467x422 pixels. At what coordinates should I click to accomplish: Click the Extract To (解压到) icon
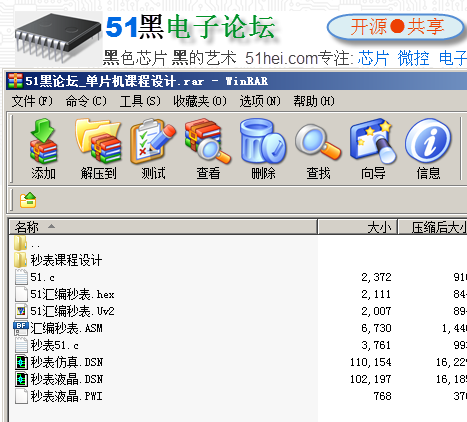(x=98, y=141)
